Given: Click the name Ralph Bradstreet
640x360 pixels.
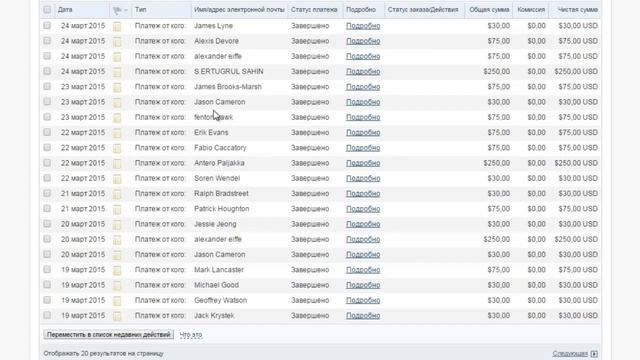Looking at the screenshot, I should [x=221, y=193].
